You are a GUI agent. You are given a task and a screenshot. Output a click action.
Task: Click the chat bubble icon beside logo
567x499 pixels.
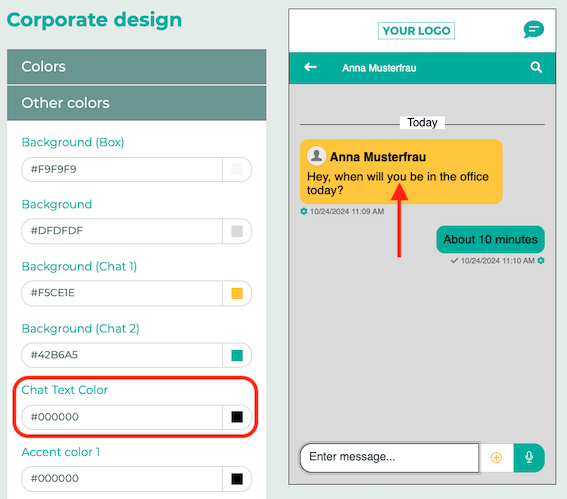533,30
